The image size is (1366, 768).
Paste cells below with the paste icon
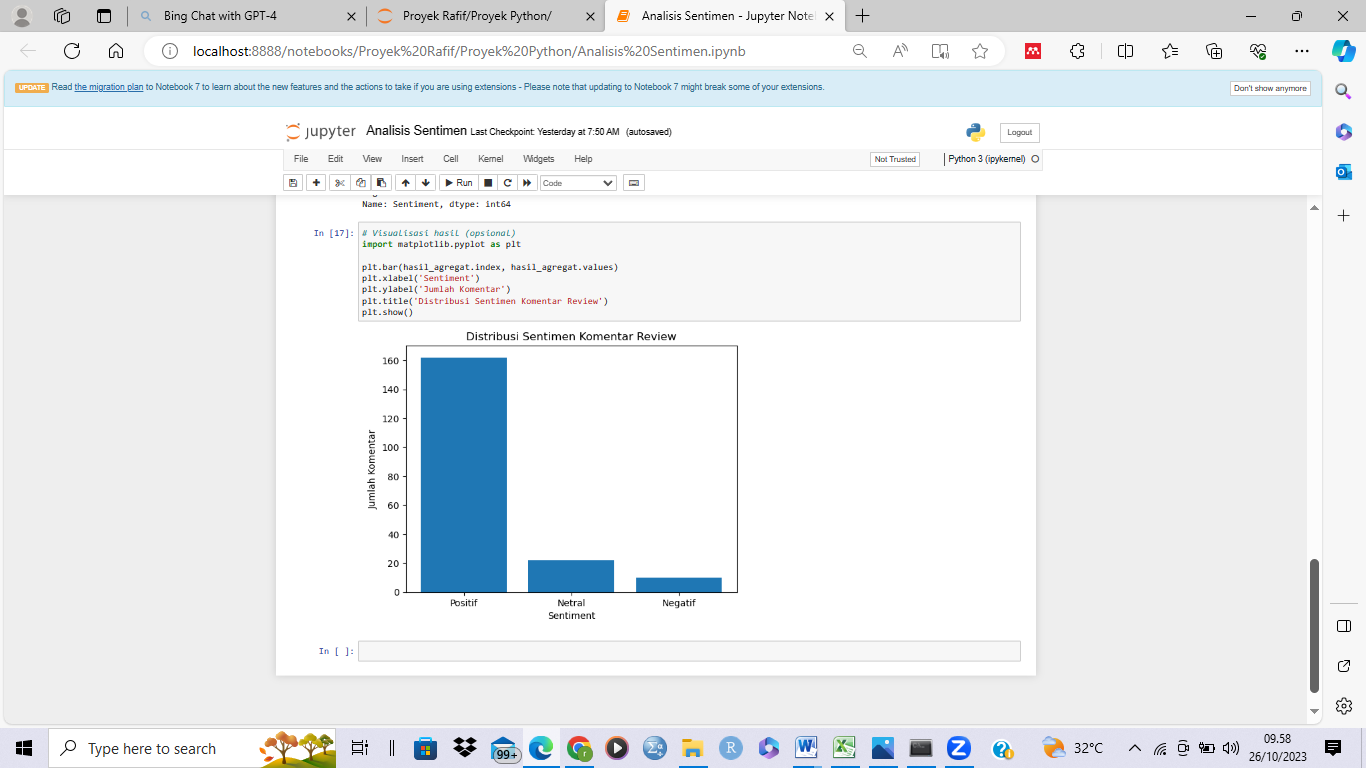tap(381, 183)
